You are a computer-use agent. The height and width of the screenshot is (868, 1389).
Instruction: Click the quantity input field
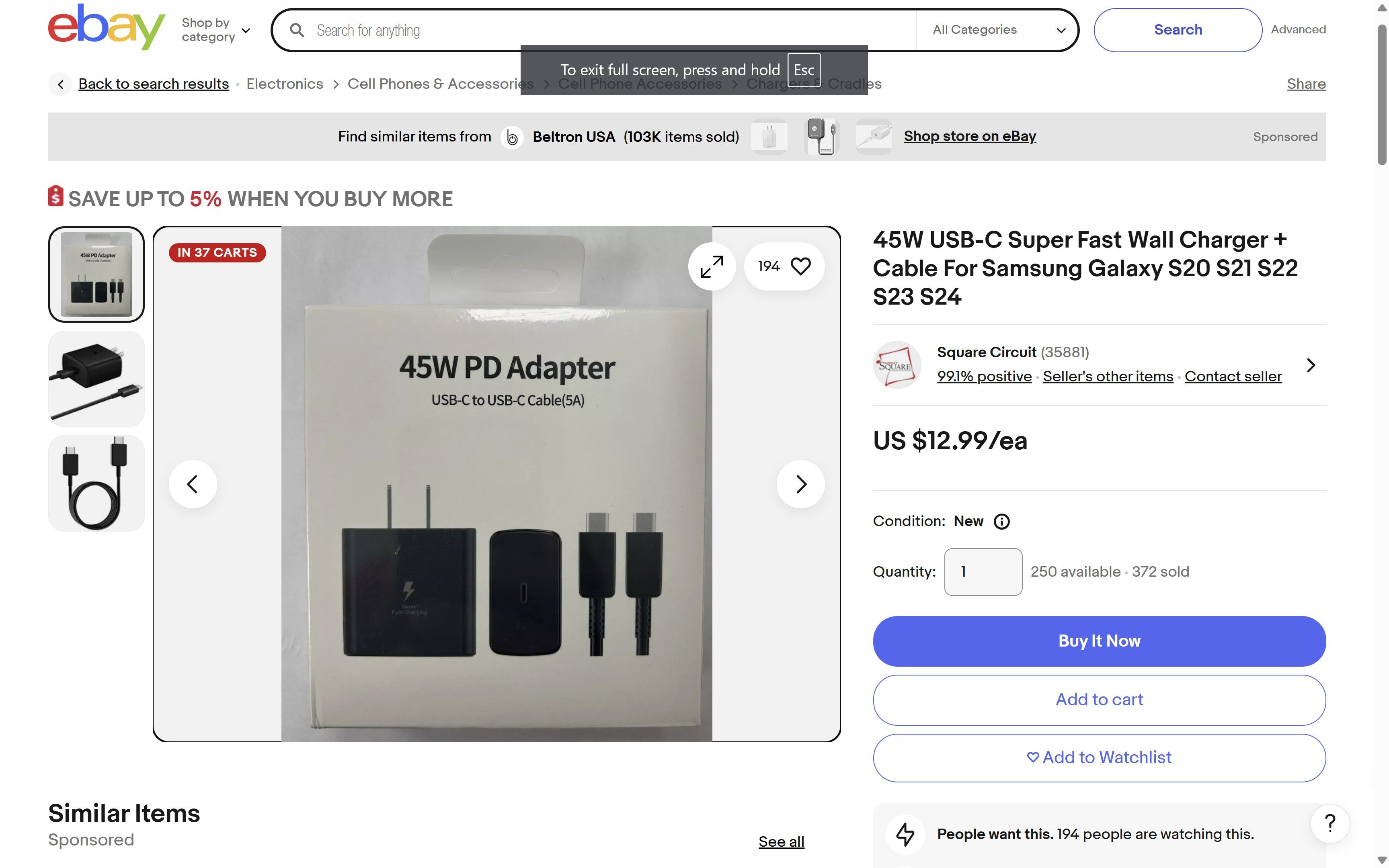pyautogui.click(x=983, y=571)
